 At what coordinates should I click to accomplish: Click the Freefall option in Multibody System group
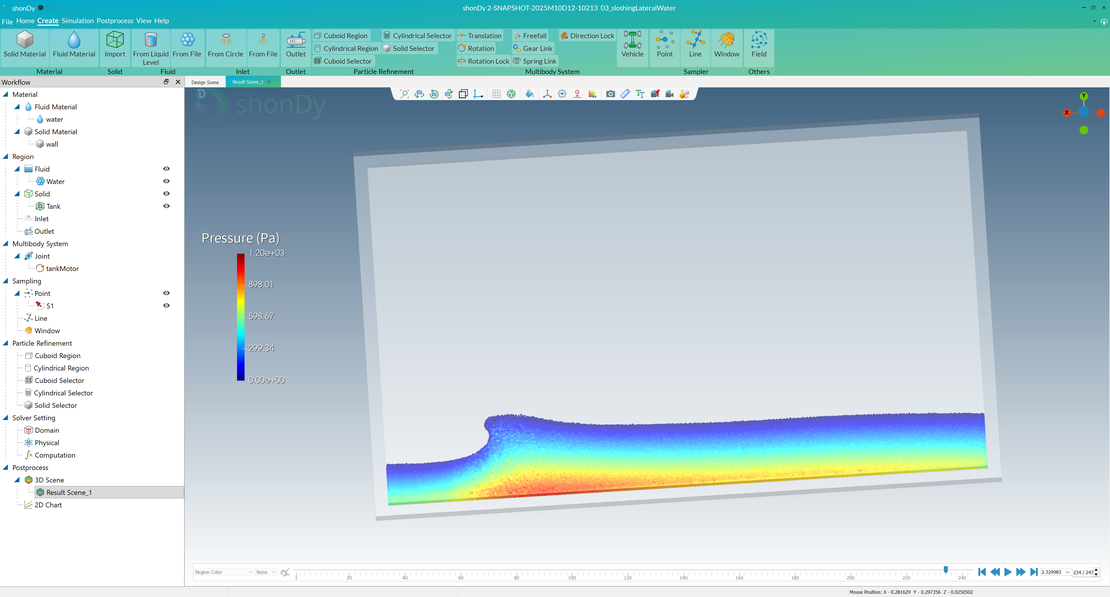[x=530, y=35]
